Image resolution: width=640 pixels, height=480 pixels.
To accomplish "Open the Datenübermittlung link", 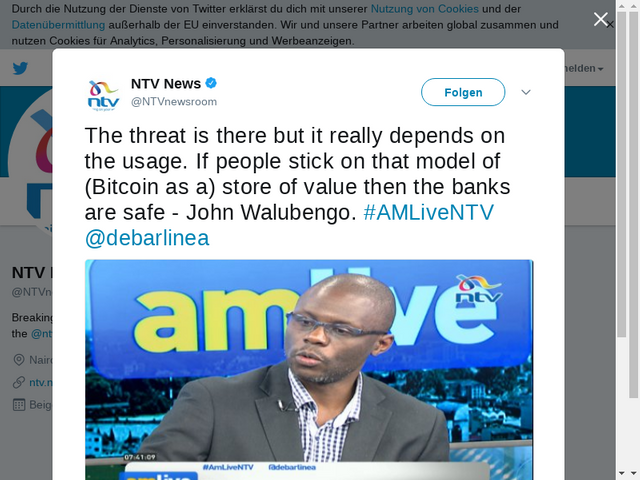I will click(58, 25).
